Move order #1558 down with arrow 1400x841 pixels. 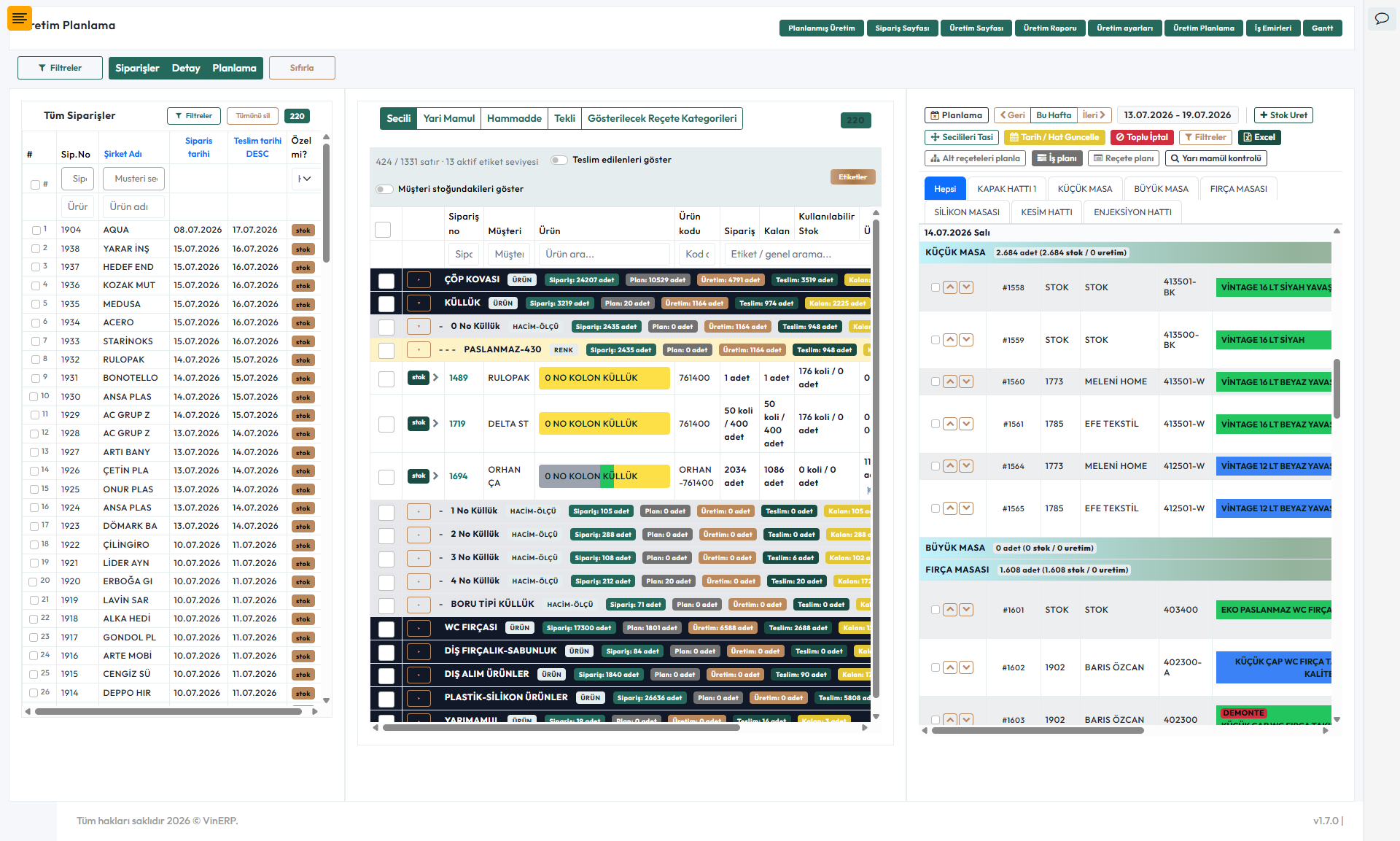(x=966, y=287)
